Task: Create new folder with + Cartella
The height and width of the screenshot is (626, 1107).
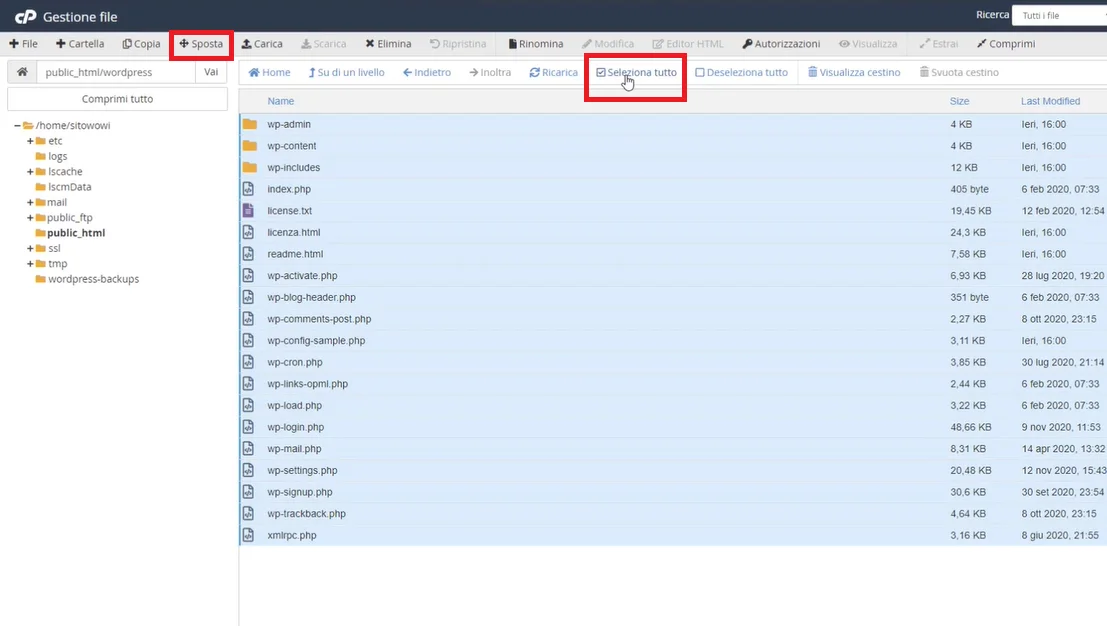Action: [80, 44]
